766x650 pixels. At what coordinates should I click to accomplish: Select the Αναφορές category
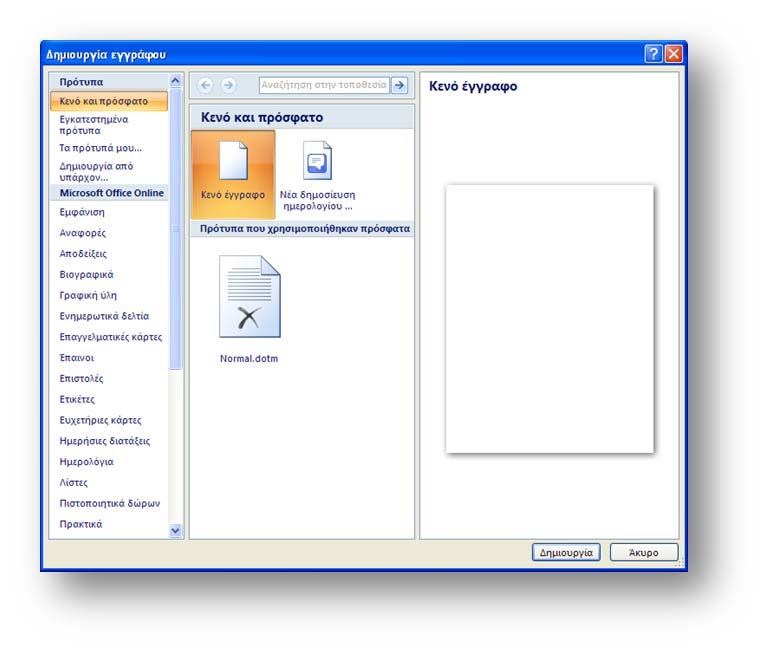[83, 233]
